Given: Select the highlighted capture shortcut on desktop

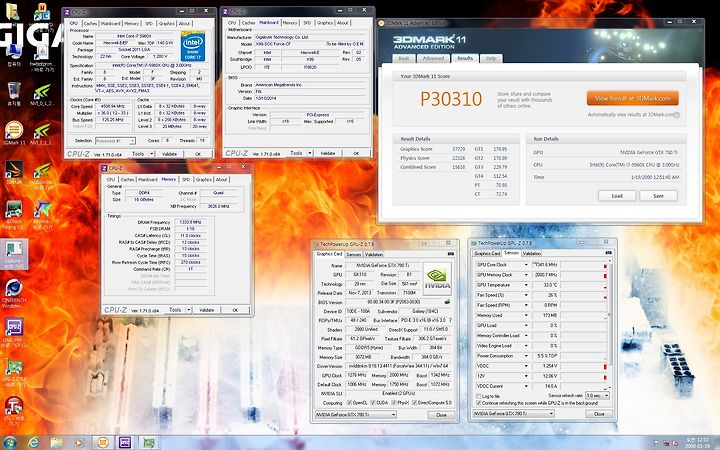Looking at the screenshot, I should pyautogui.click(x=14, y=254).
